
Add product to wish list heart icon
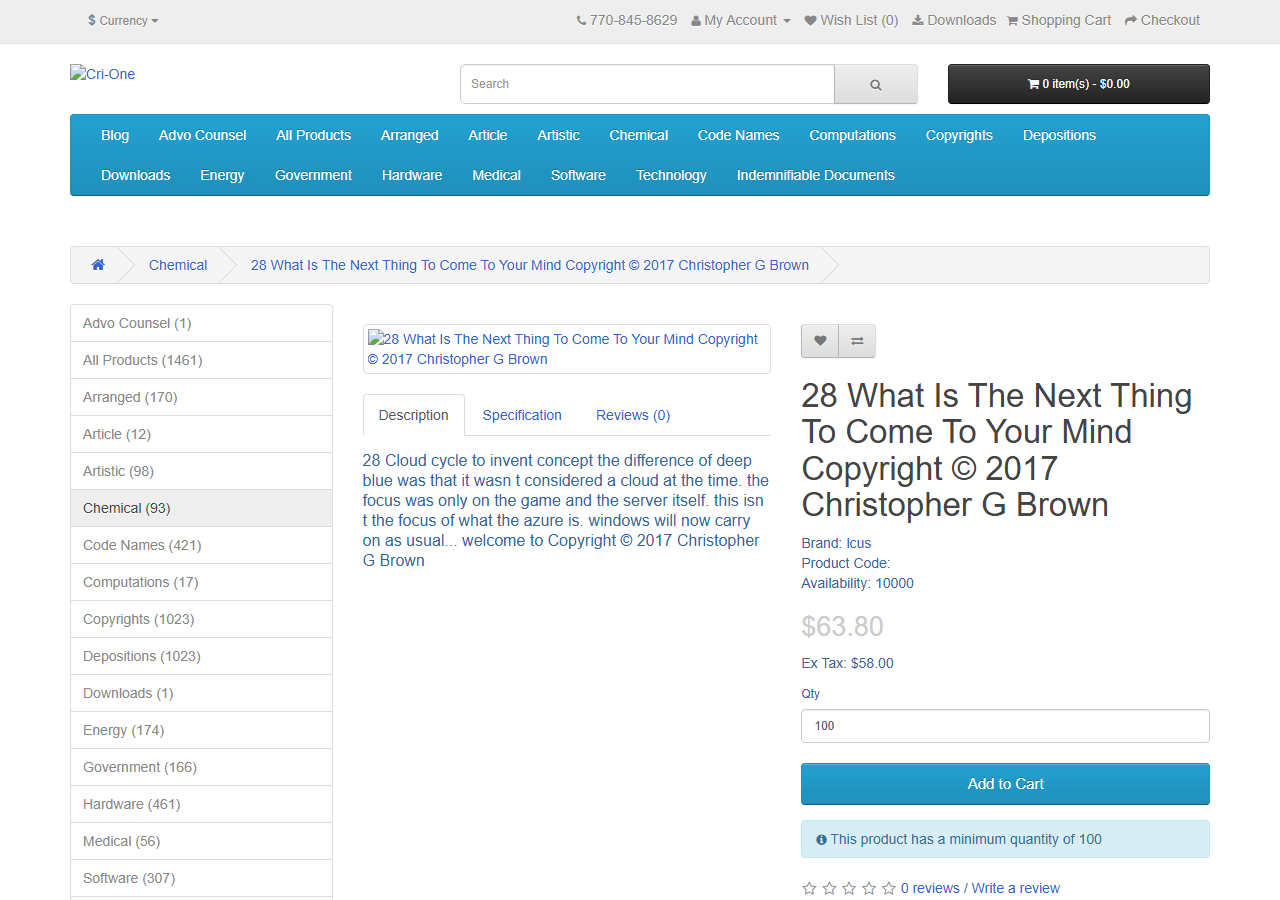[x=820, y=341]
